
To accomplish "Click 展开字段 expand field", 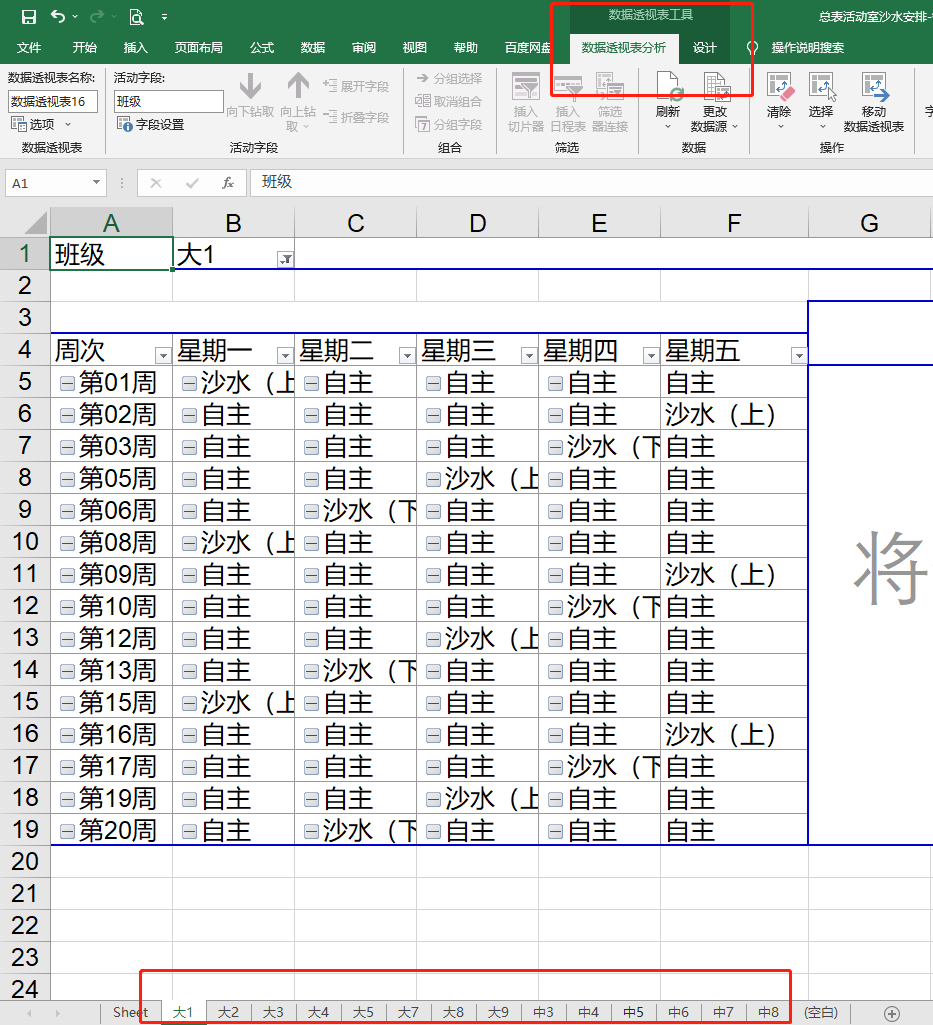I will point(356,86).
